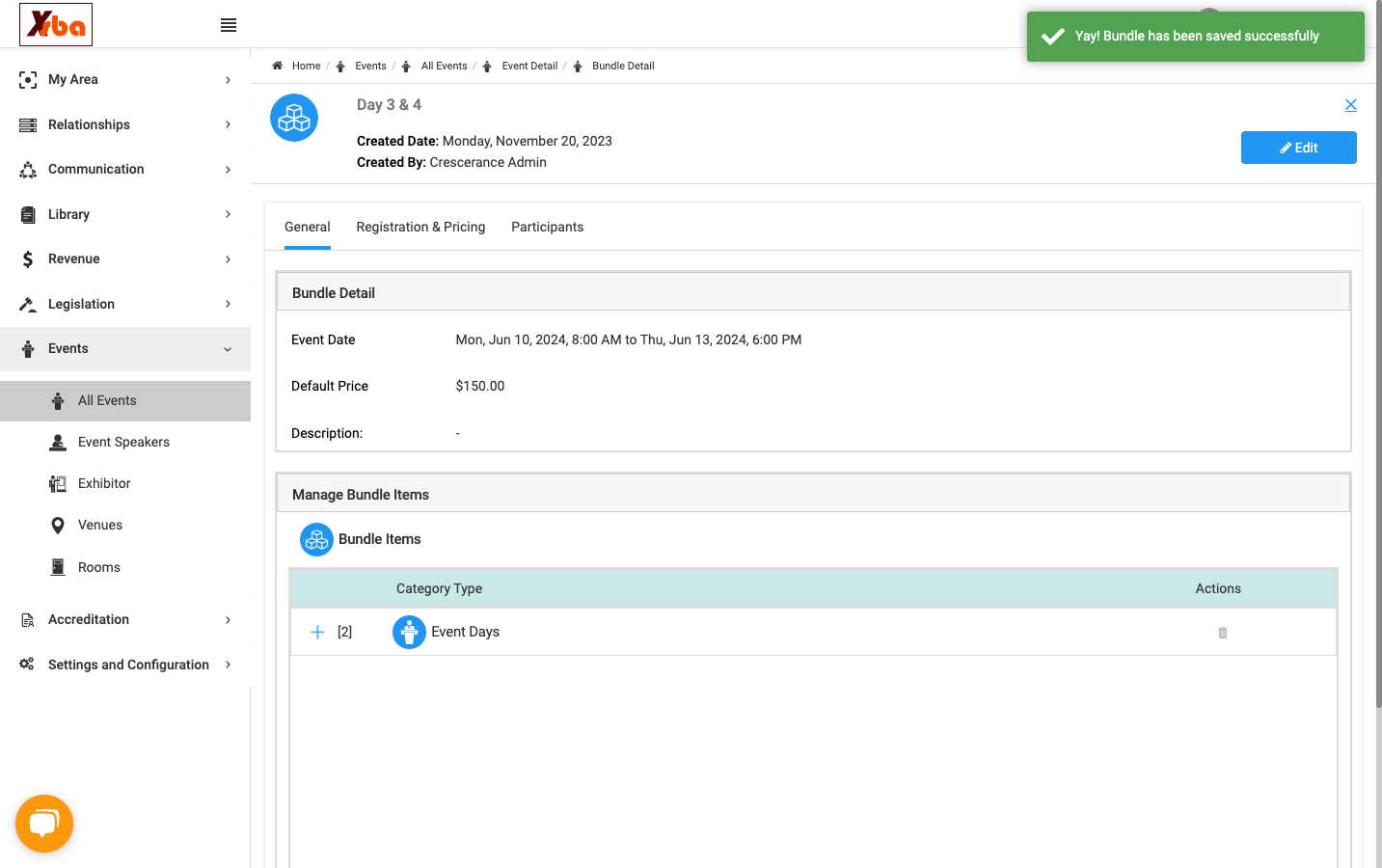Click the Relationships sidebar icon
1382x868 pixels.
click(28, 124)
